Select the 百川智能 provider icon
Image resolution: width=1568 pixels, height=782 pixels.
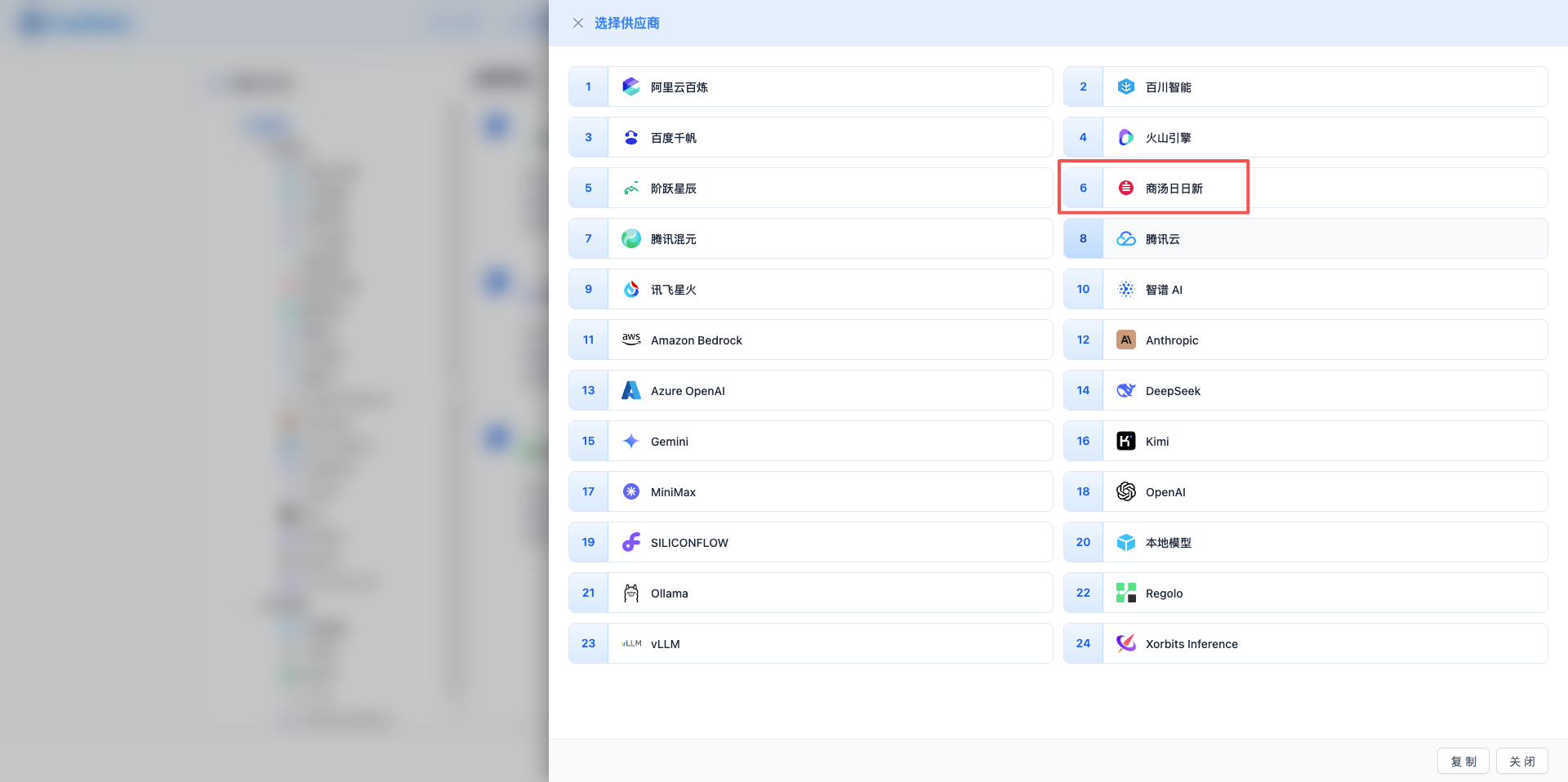pos(1125,87)
